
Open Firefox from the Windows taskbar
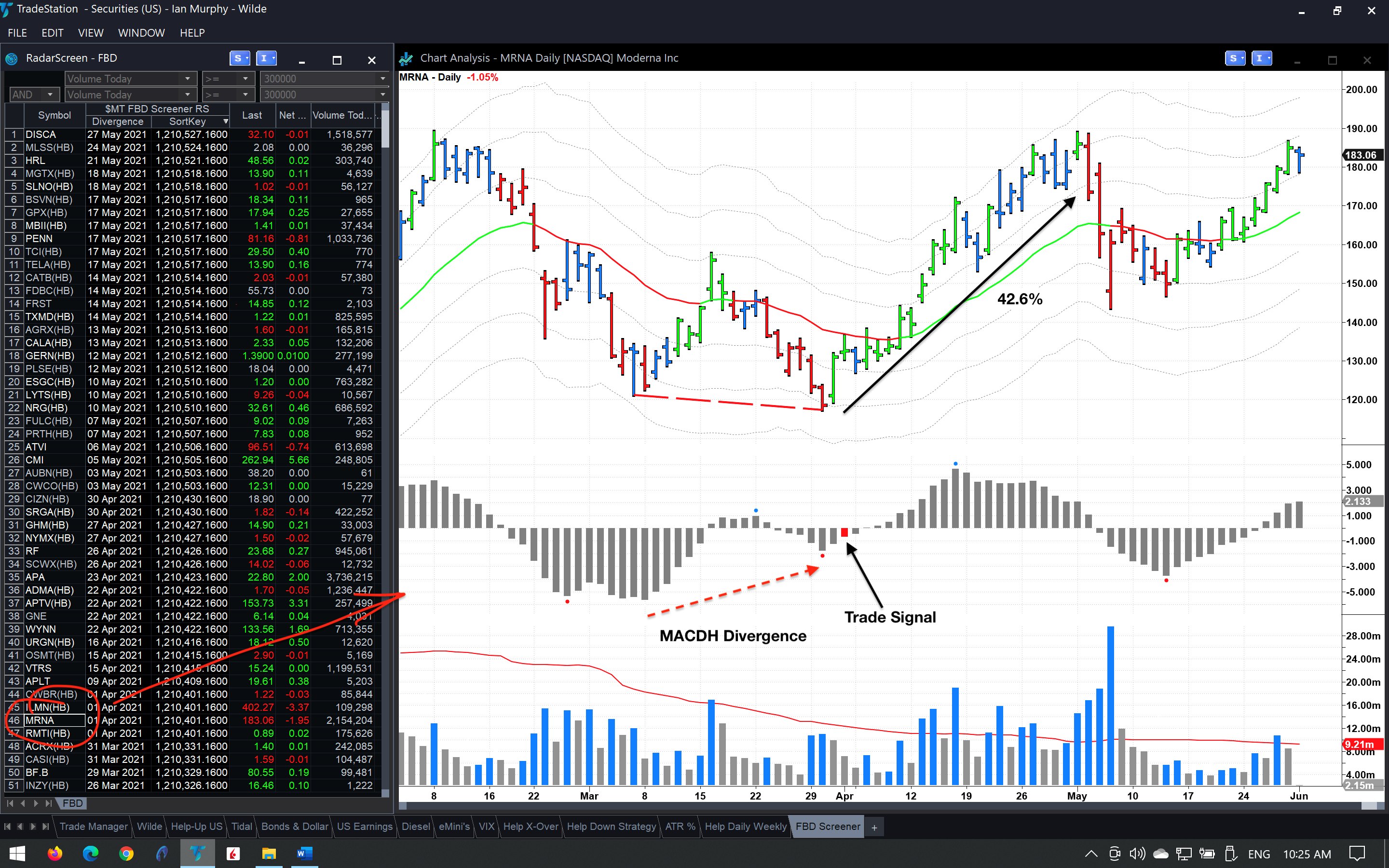(54, 854)
